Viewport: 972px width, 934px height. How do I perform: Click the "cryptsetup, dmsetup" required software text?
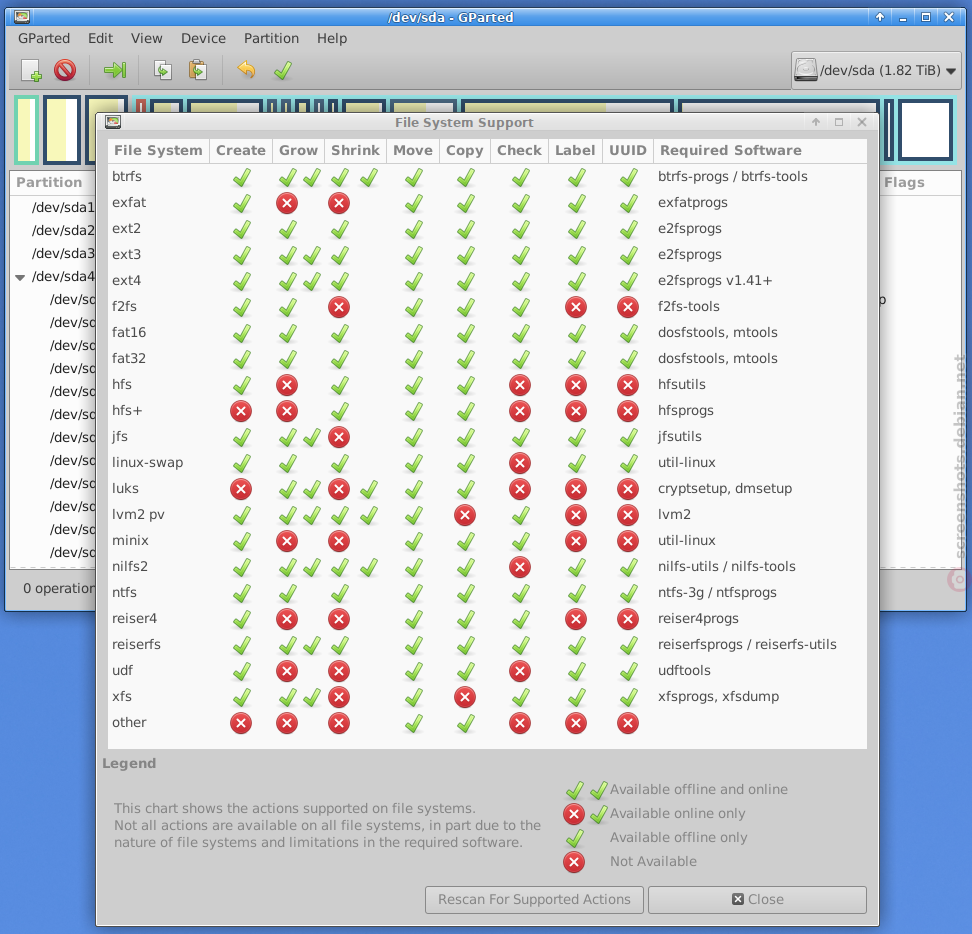tap(725, 489)
